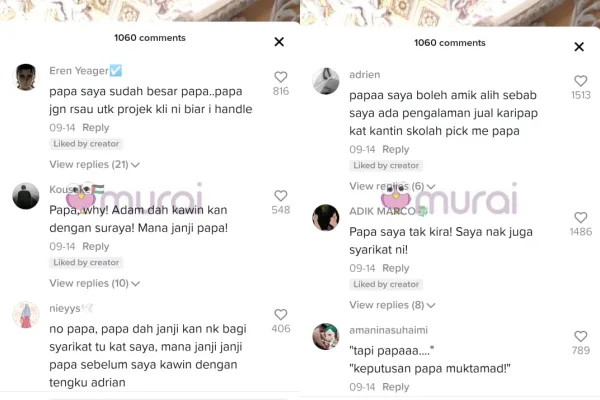This screenshot has width=600, height=400.
Task: Close the right comments panel
Action: coord(579,47)
